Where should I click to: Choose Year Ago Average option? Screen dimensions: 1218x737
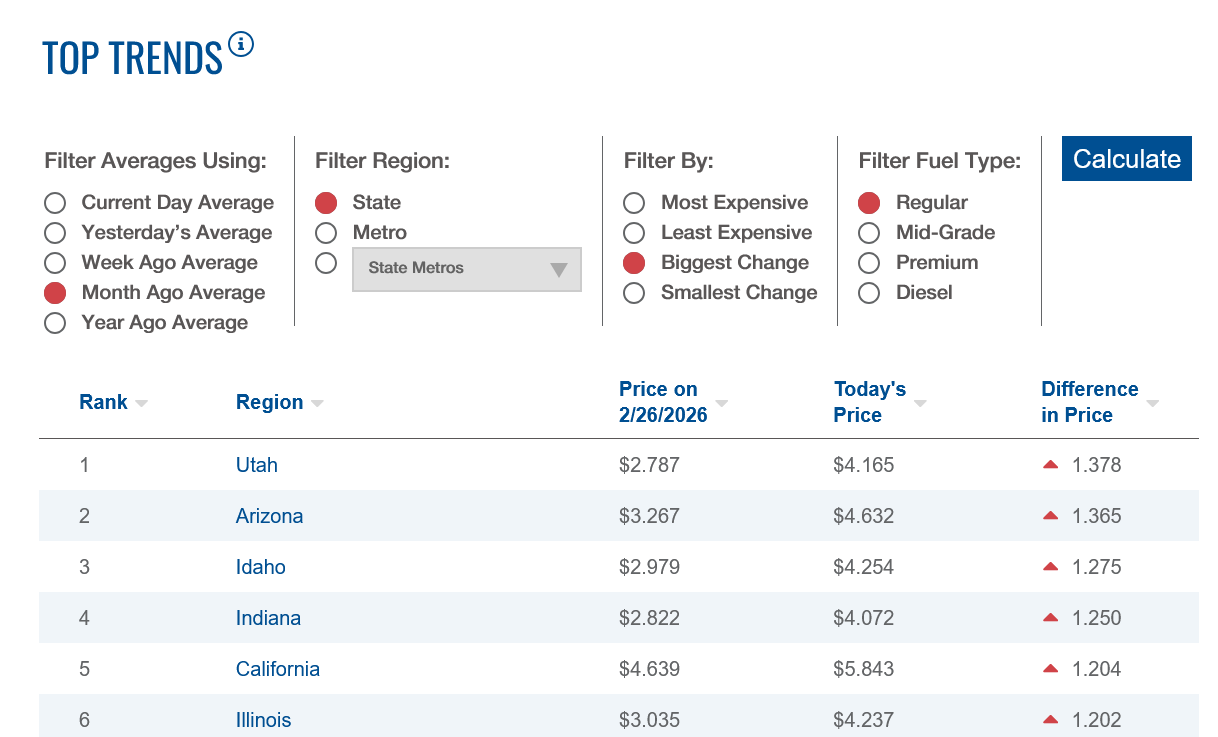click(x=55, y=323)
